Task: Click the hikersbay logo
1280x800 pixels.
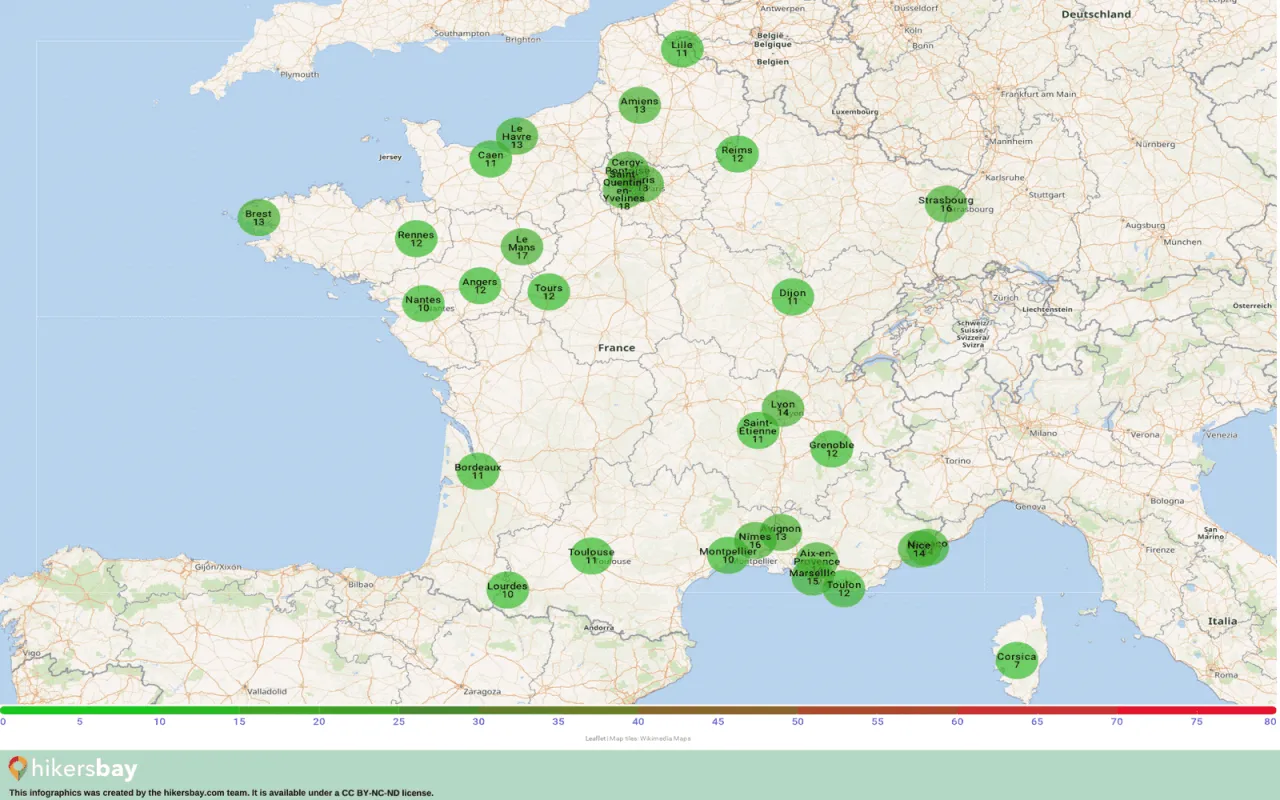Action: pyautogui.click(x=72, y=769)
